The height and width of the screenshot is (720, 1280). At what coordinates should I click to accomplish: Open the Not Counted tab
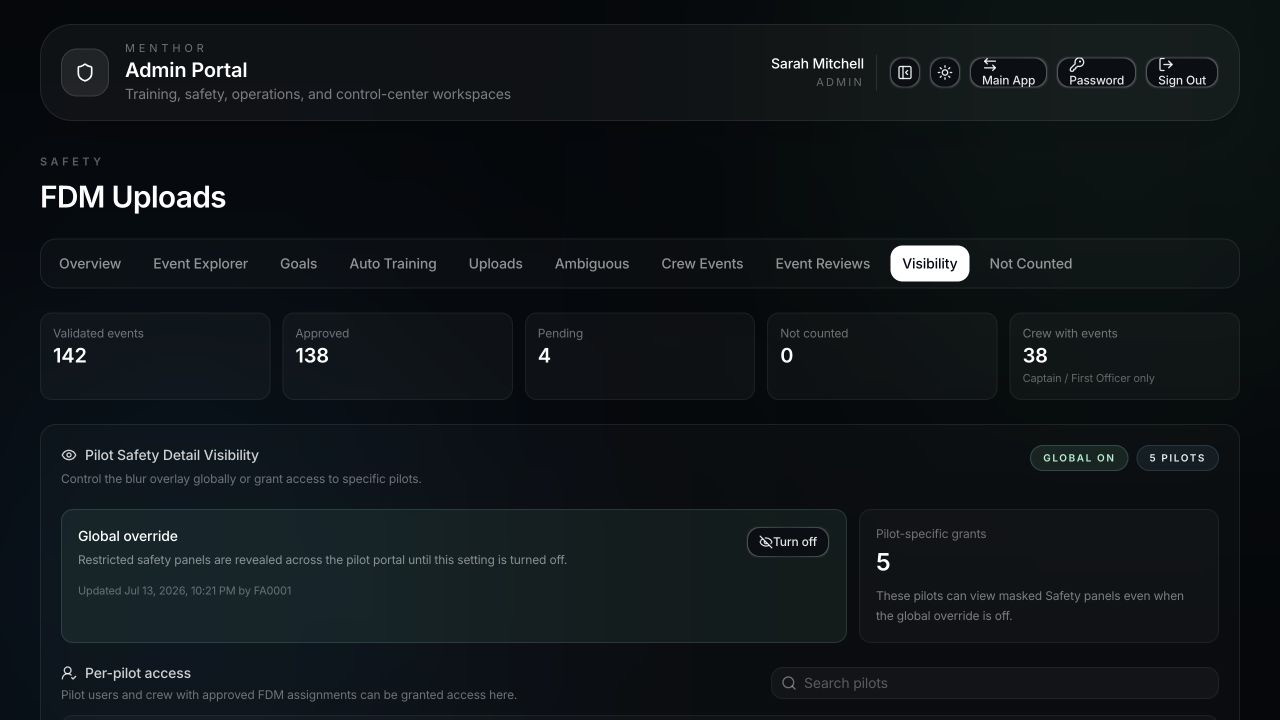click(1031, 264)
